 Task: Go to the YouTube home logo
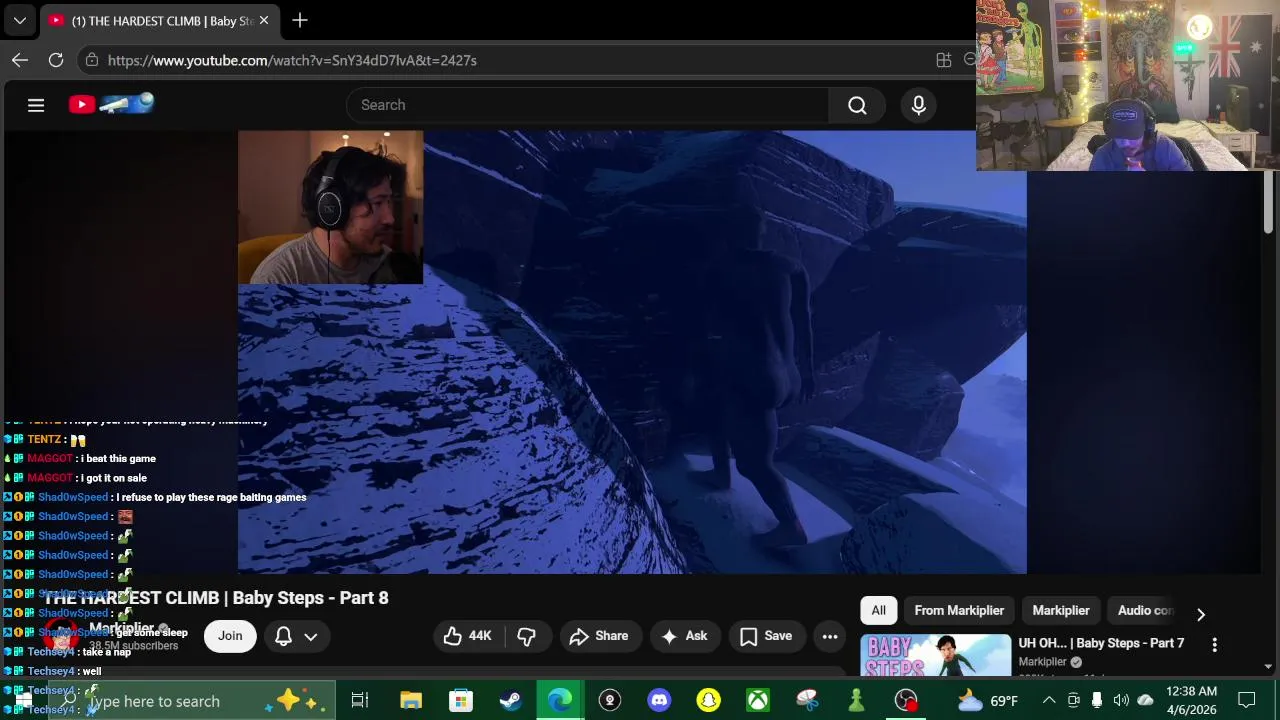(111, 103)
